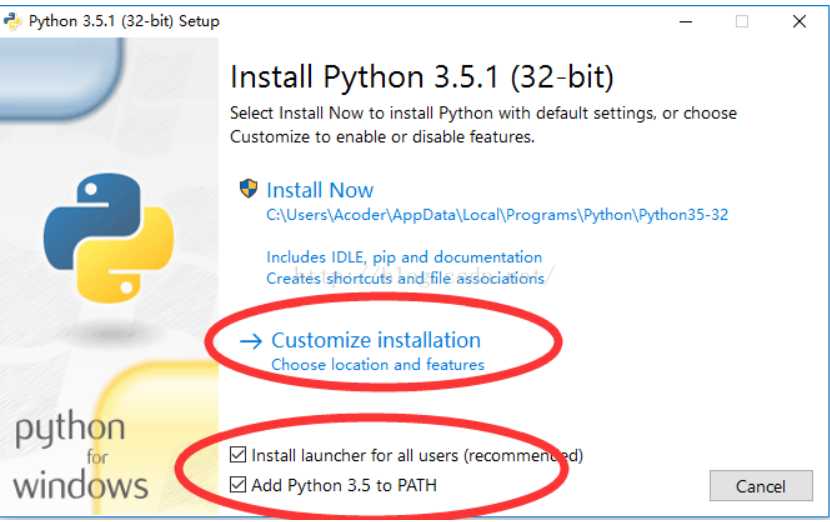Click the python for windows branding text
The width and height of the screenshot is (830, 522).
pos(80,457)
